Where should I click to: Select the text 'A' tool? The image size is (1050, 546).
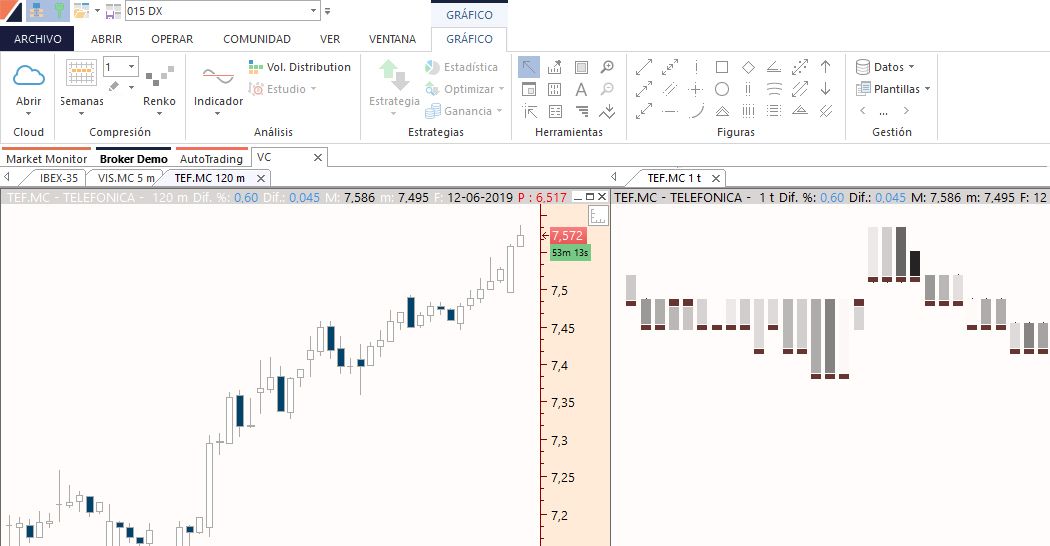click(581, 89)
